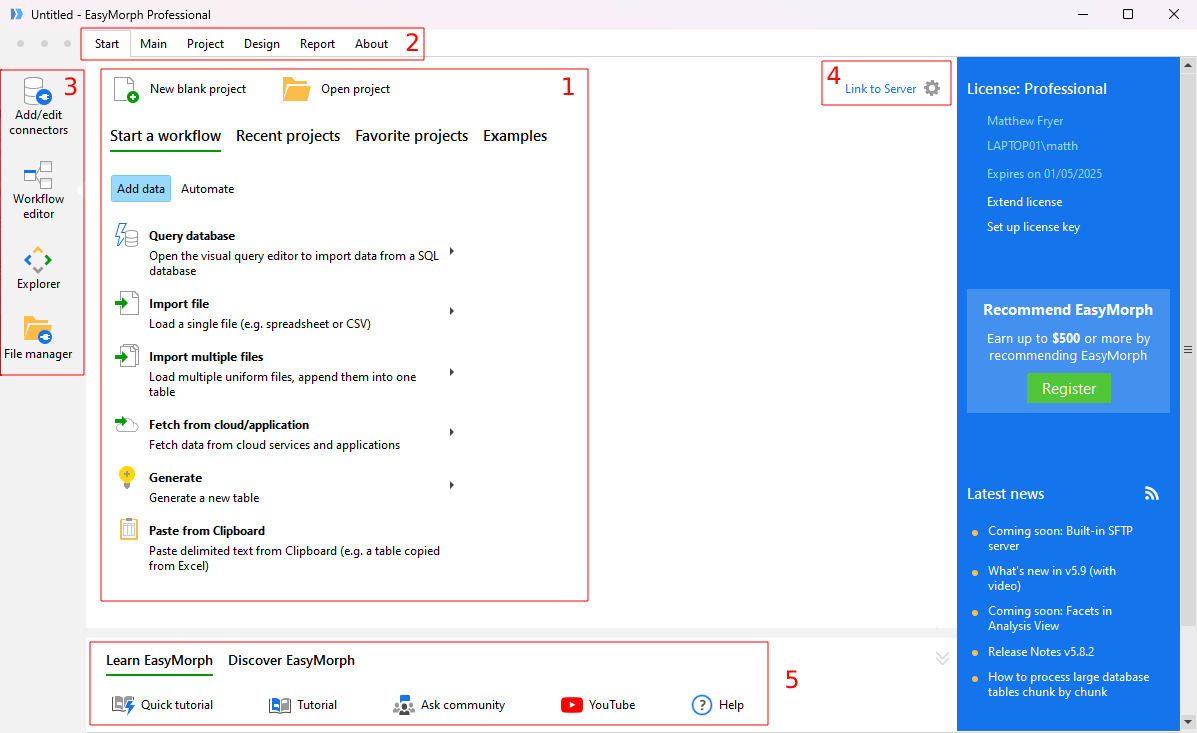
Task: Click the Quick tutorial book icon
Action: [123, 705]
